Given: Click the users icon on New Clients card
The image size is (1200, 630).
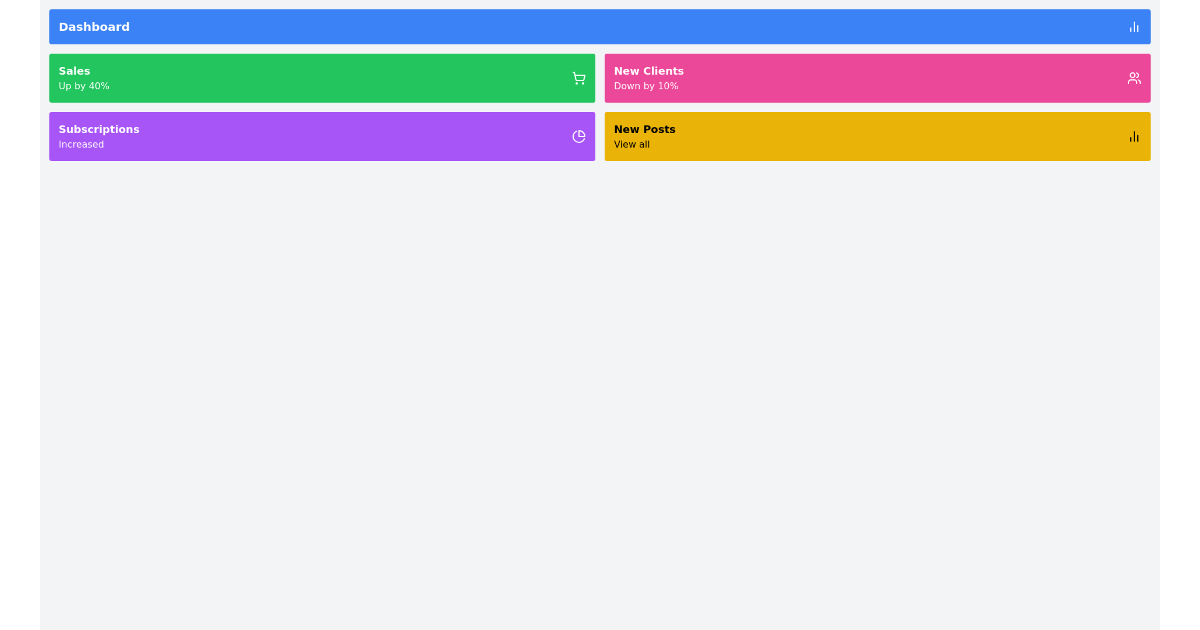Looking at the screenshot, I should click(1134, 78).
